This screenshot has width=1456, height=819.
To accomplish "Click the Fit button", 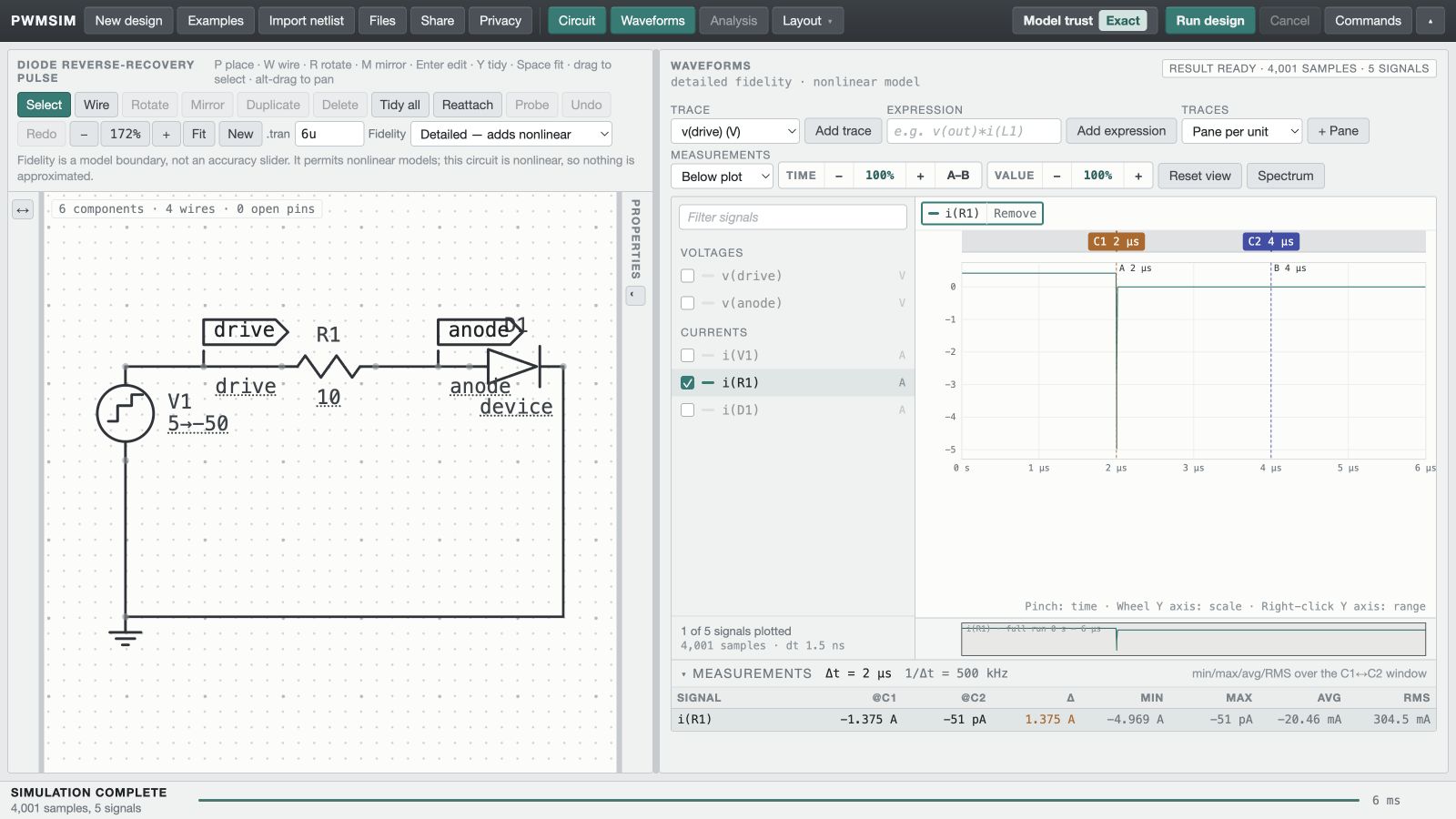I will (198, 134).
